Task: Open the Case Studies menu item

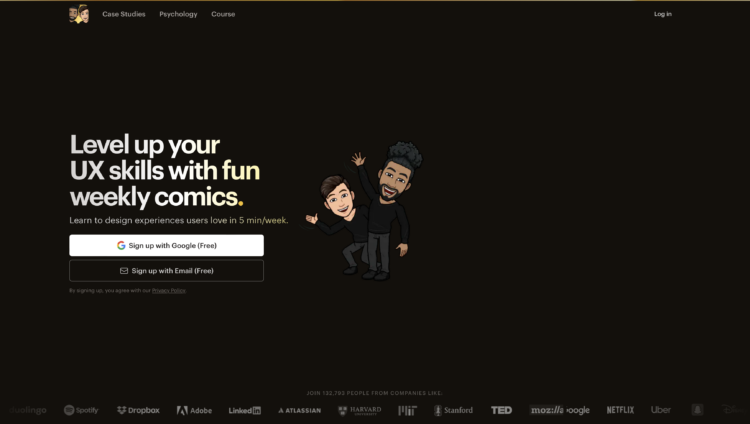Action: (124, 14)
